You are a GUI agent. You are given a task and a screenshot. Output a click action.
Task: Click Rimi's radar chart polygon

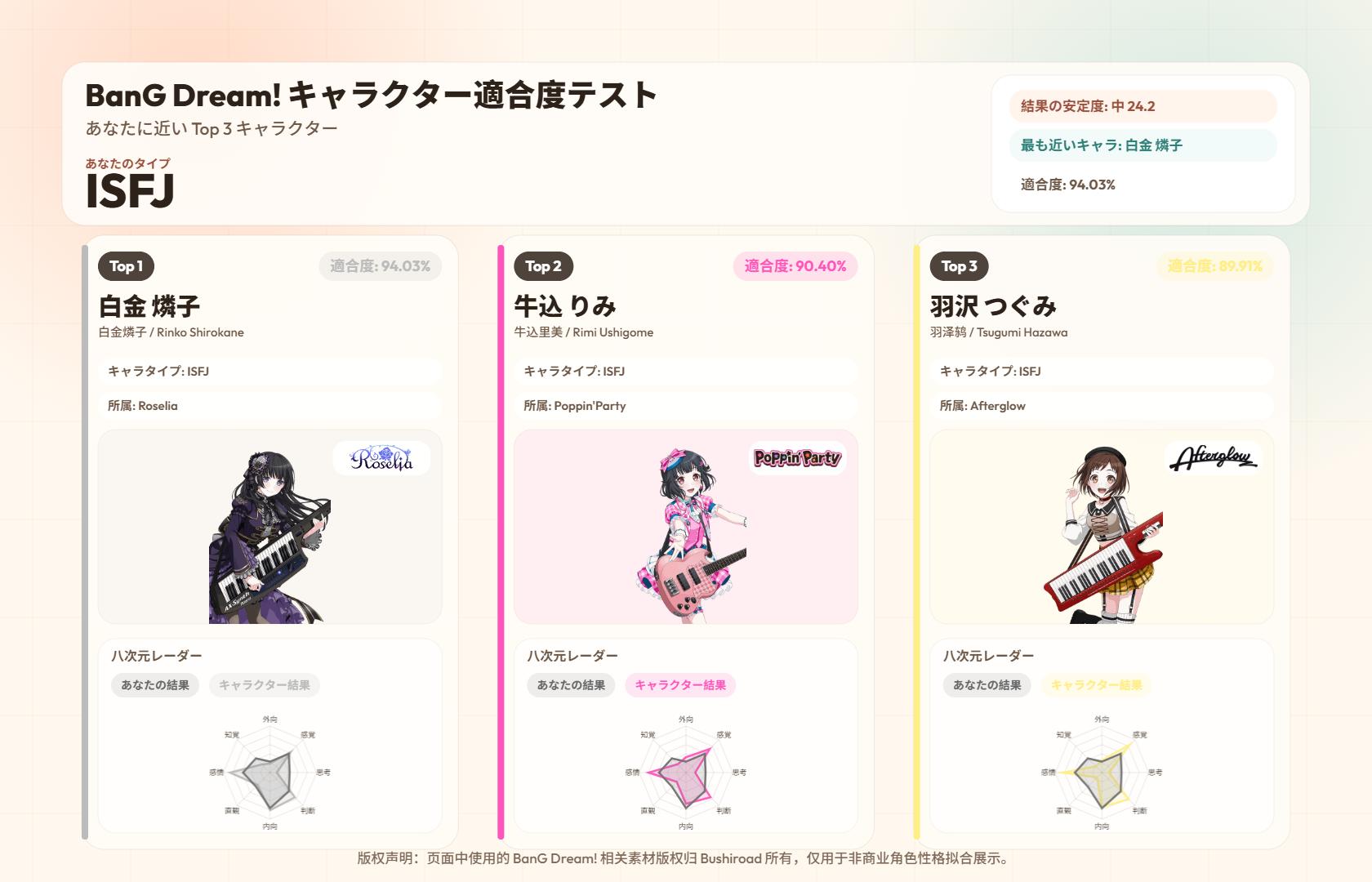click(686, 773)
